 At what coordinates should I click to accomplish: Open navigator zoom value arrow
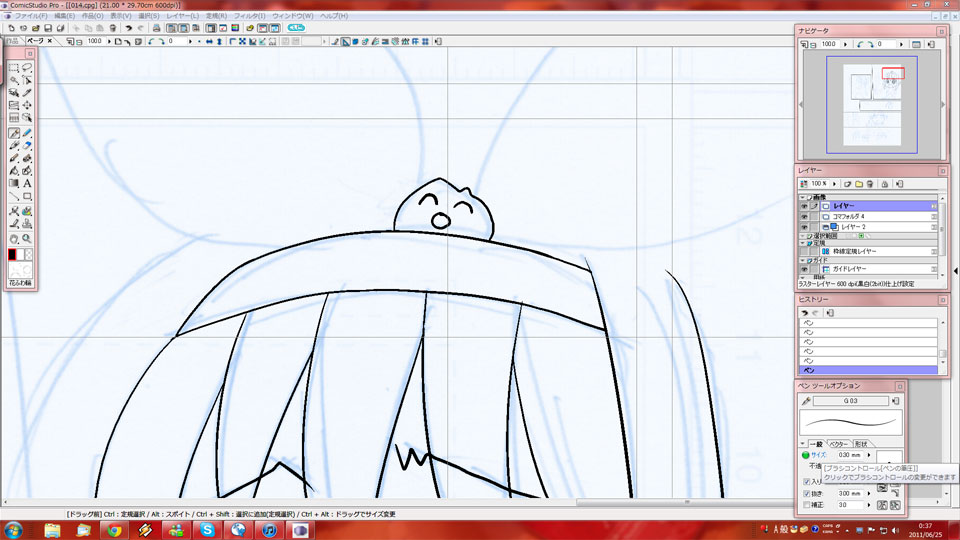click(x=846, y=44)
